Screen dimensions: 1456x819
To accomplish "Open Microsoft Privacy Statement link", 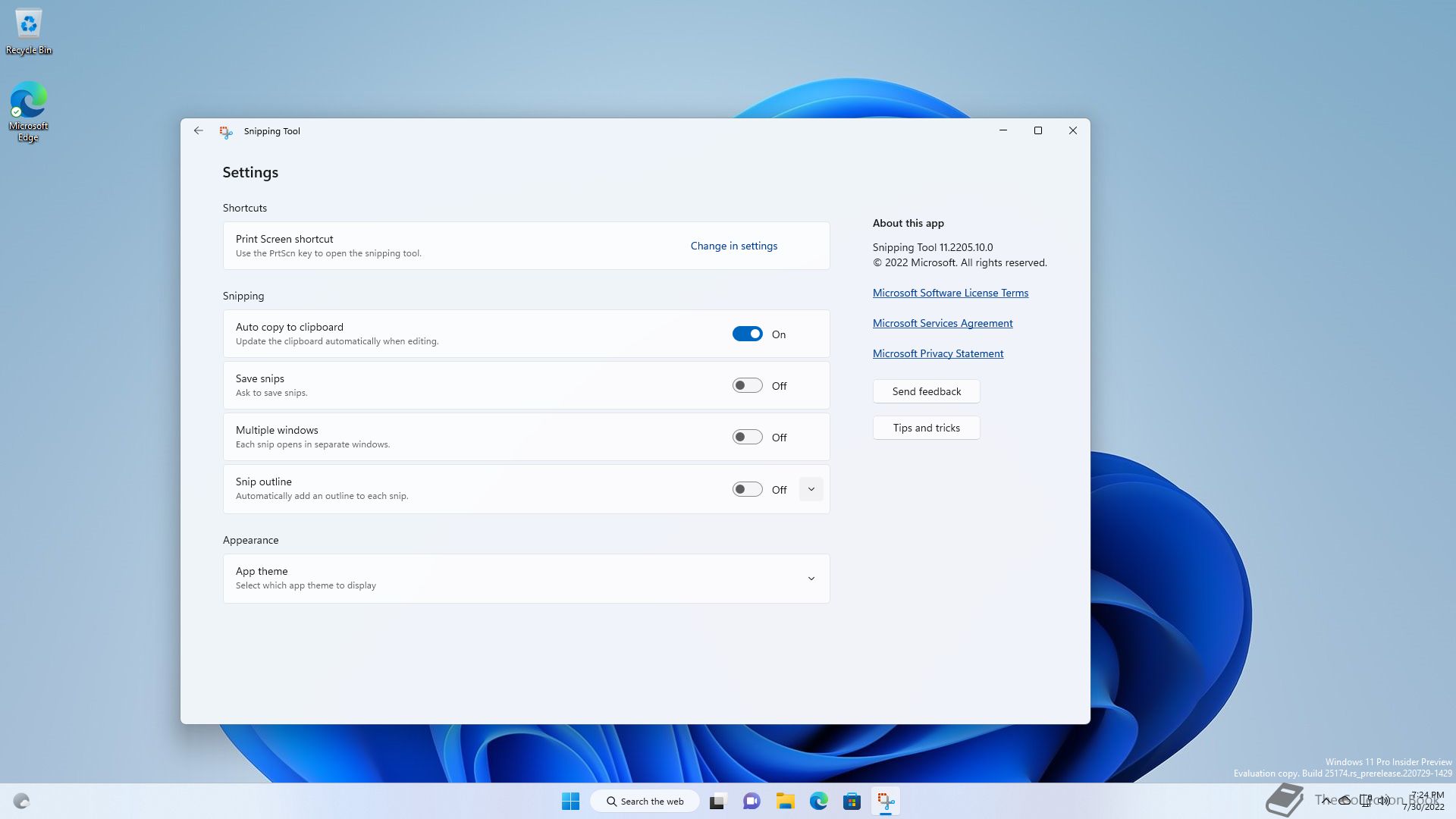I will pyautogui.click(x=938, y=353).
